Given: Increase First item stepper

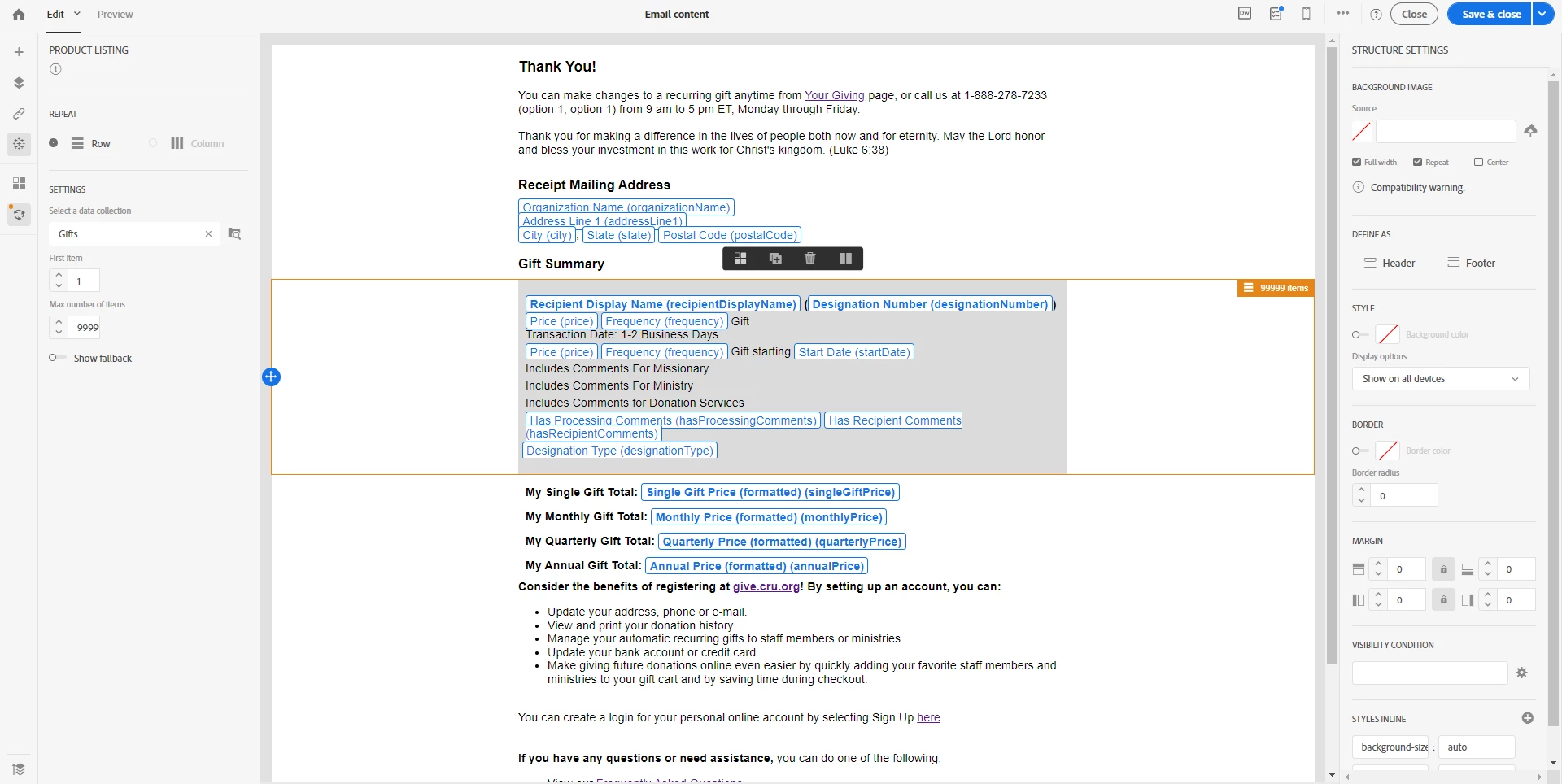Looking at the screenshot, I should (x=59, y=275).
